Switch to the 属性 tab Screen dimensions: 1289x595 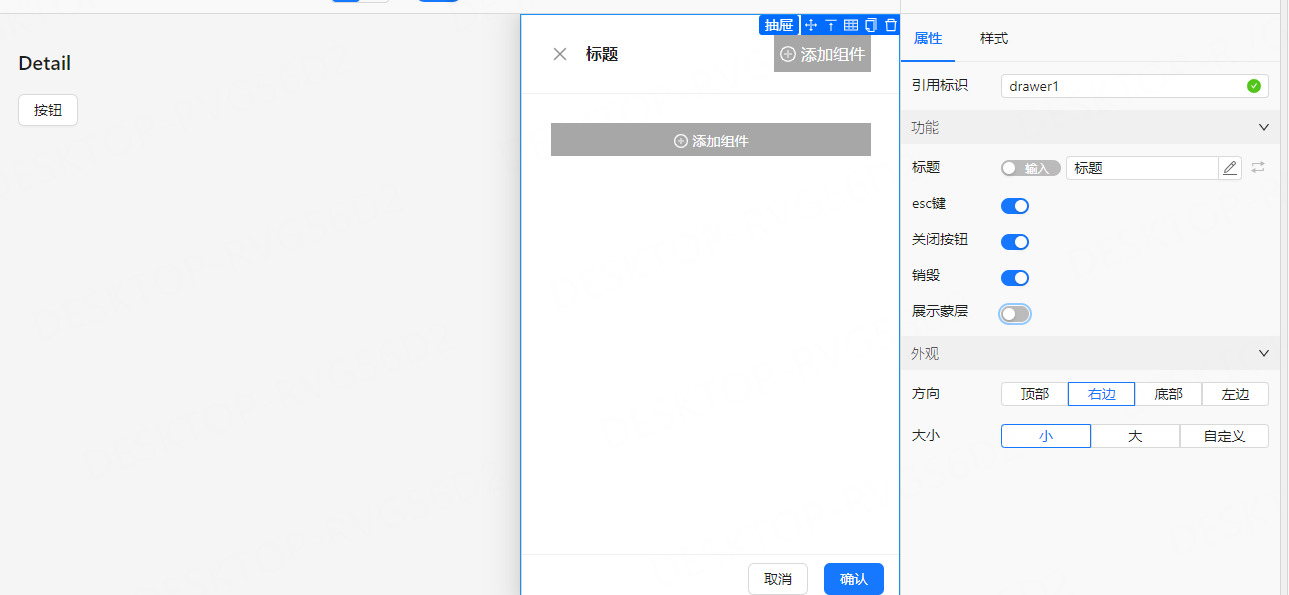pos(928,38)
